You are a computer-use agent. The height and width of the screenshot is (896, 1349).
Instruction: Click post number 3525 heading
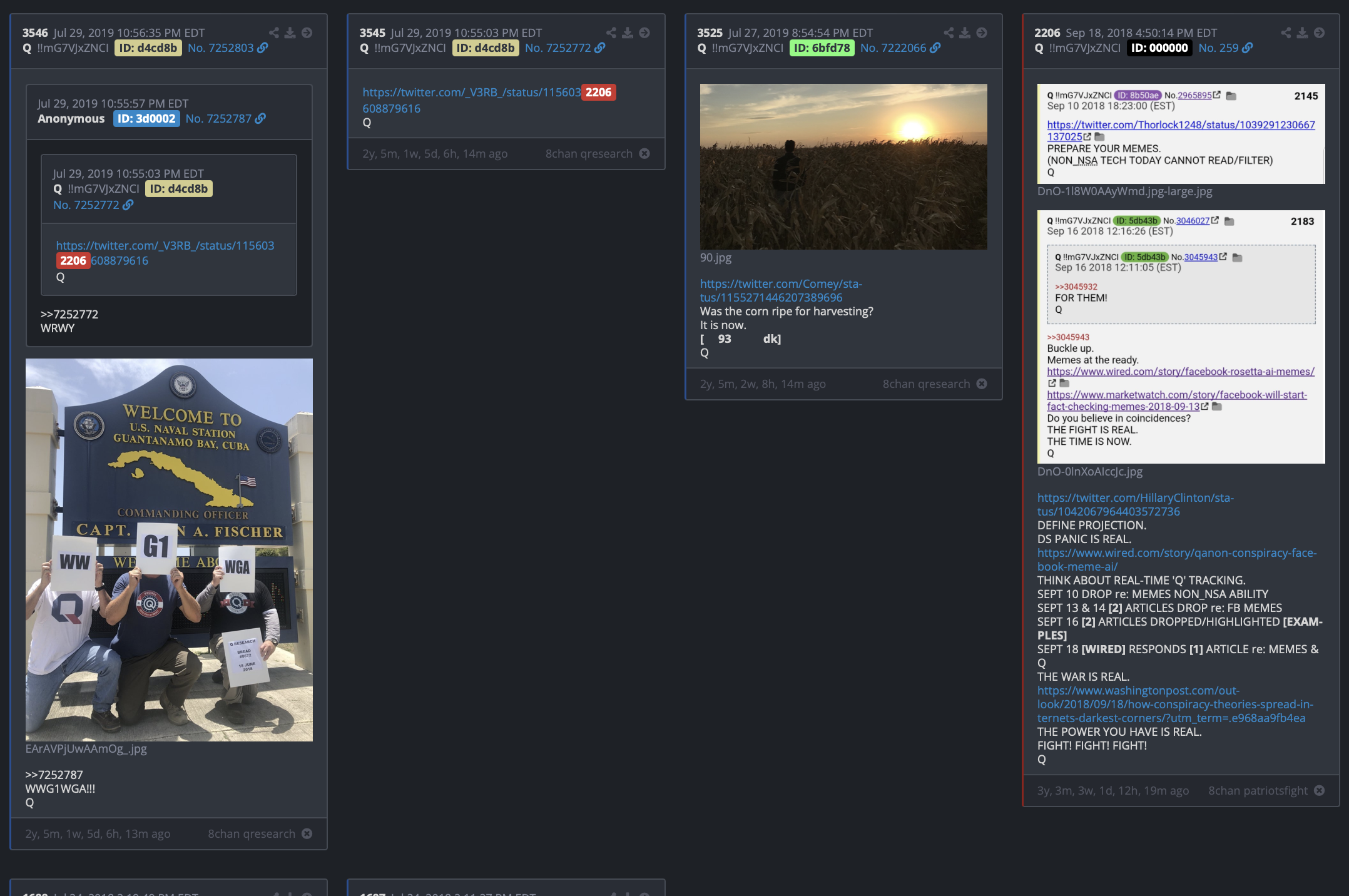(x=710, y=33)
